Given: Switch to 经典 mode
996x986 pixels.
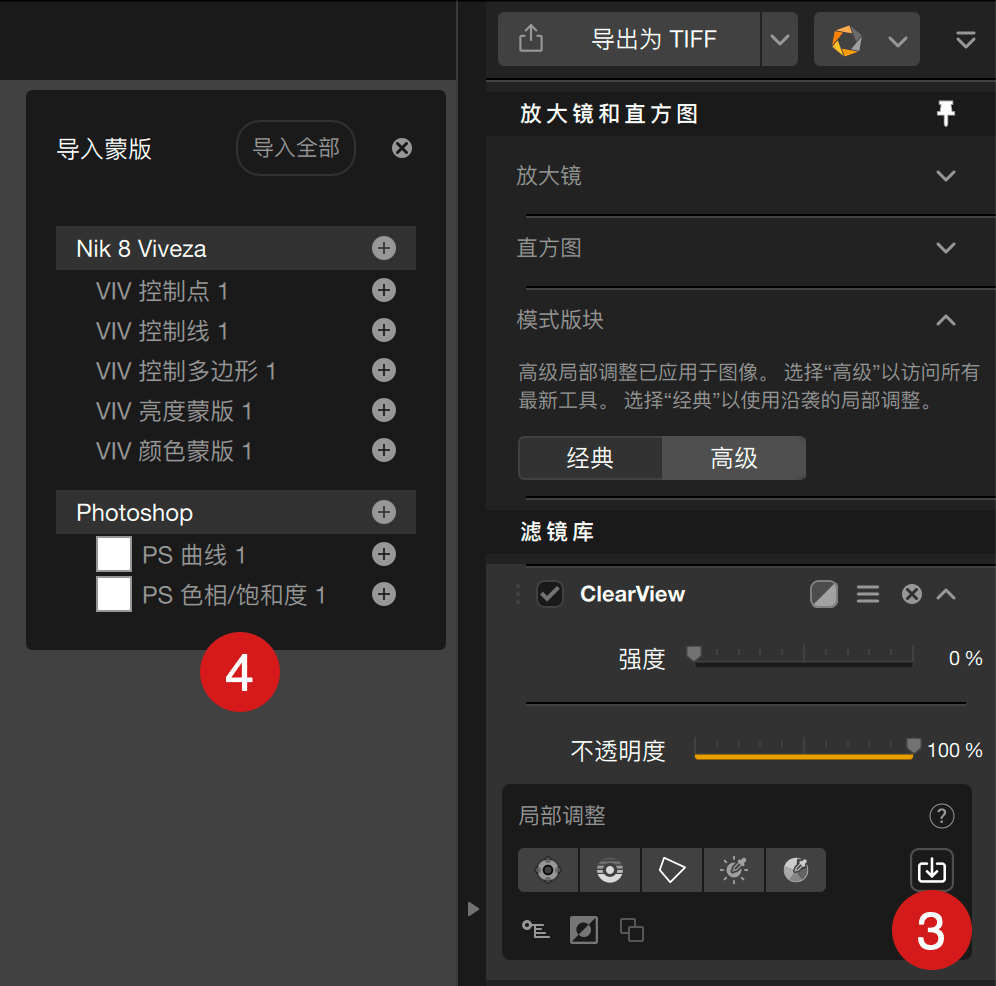Looking at the screenshot, I should (590, 457).
